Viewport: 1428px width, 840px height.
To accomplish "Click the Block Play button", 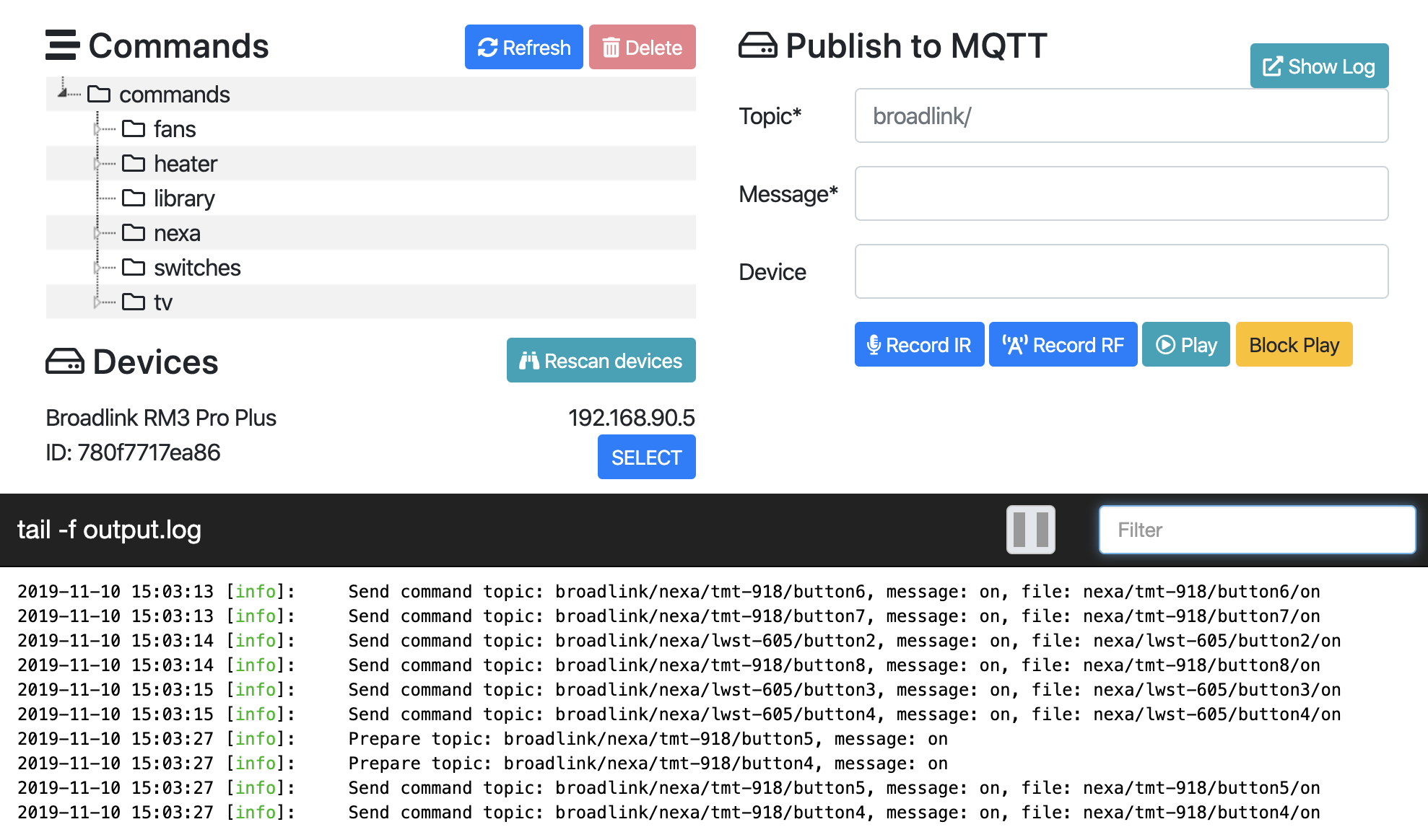I will pyautogui.click(x=1293, y=345).
